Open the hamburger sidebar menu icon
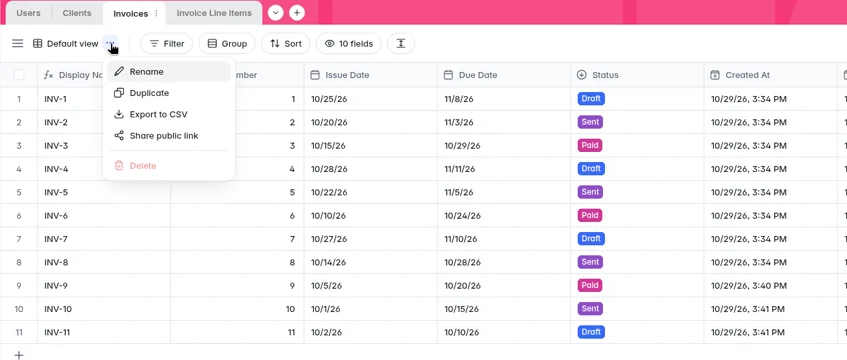Image resolution: width=847 pixels, height=360 pixels. (x=18, y=43)
